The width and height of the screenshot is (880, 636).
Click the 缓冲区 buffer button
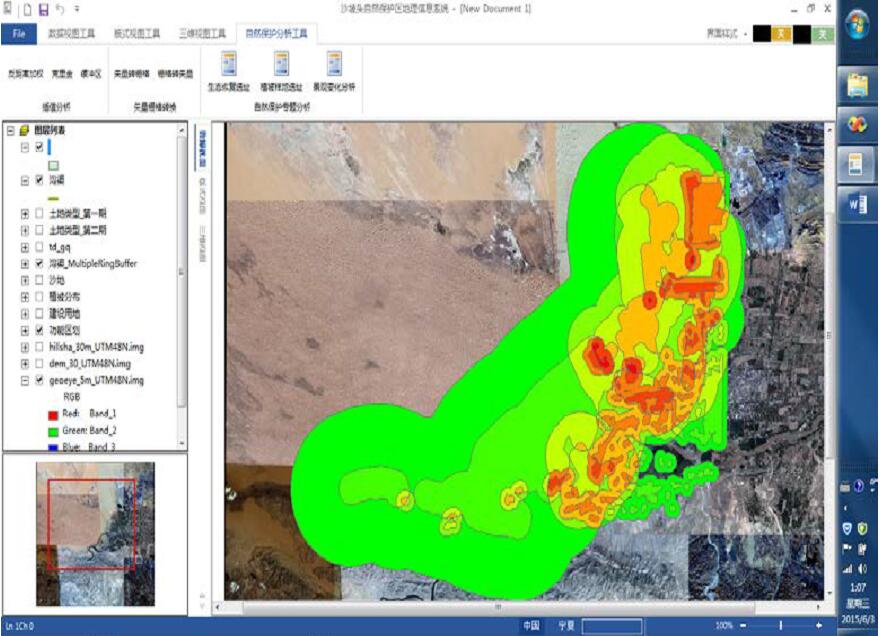click(x=91, y=74)
